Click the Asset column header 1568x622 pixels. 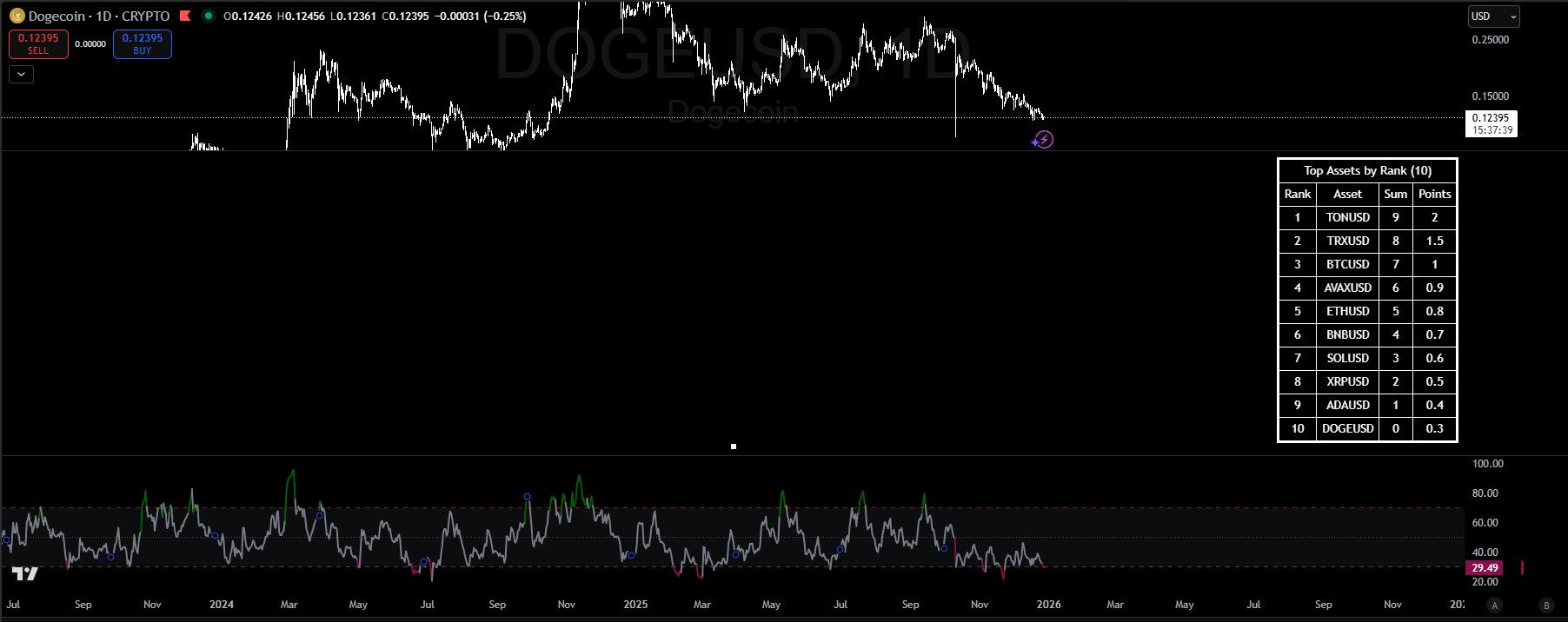point(1347,194)
